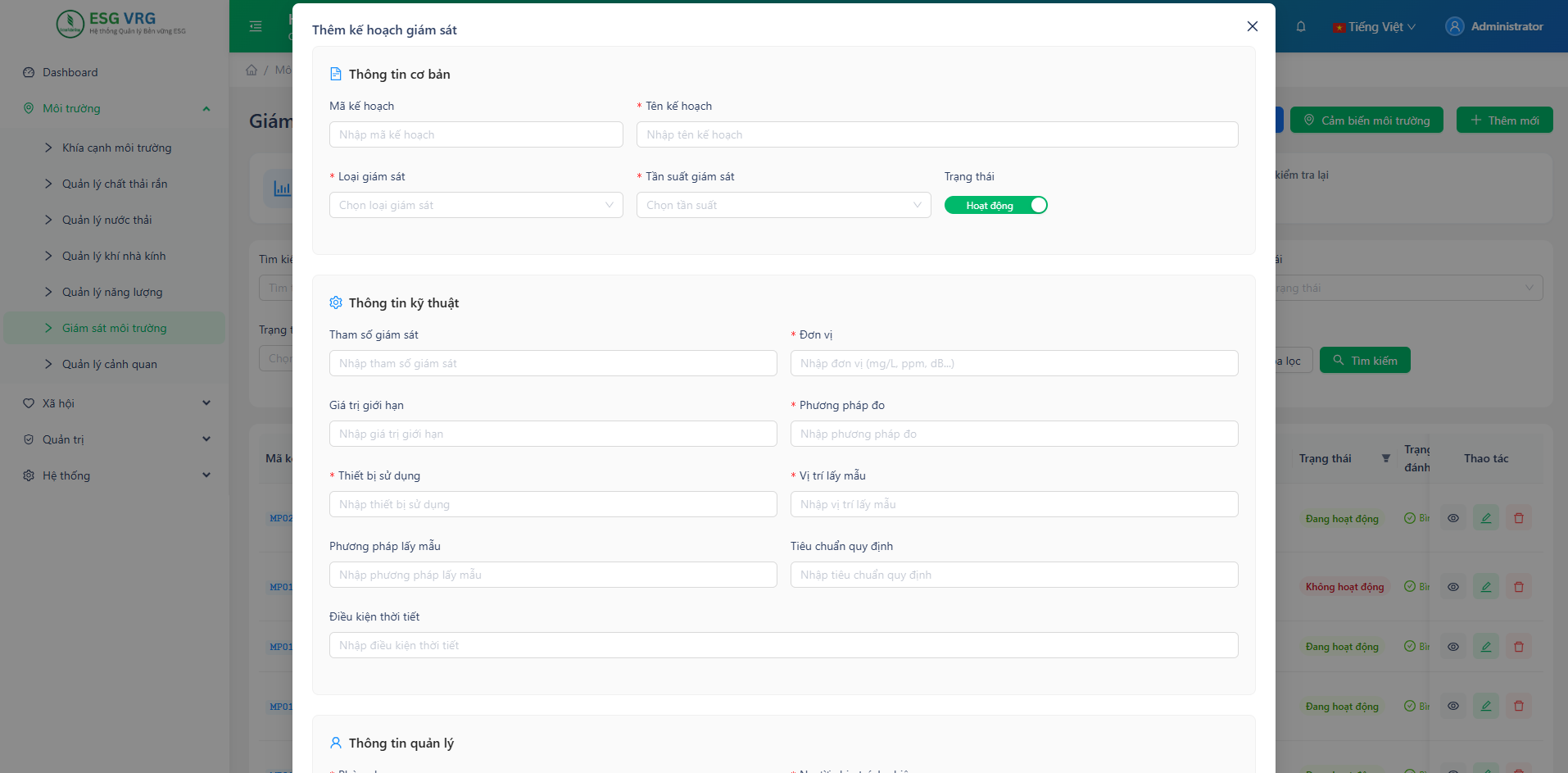Viewport: 1568px width, 773px height.
Task: Focus the Nhập phương pháp lấy mẫu field
Action: coord(553,575)
